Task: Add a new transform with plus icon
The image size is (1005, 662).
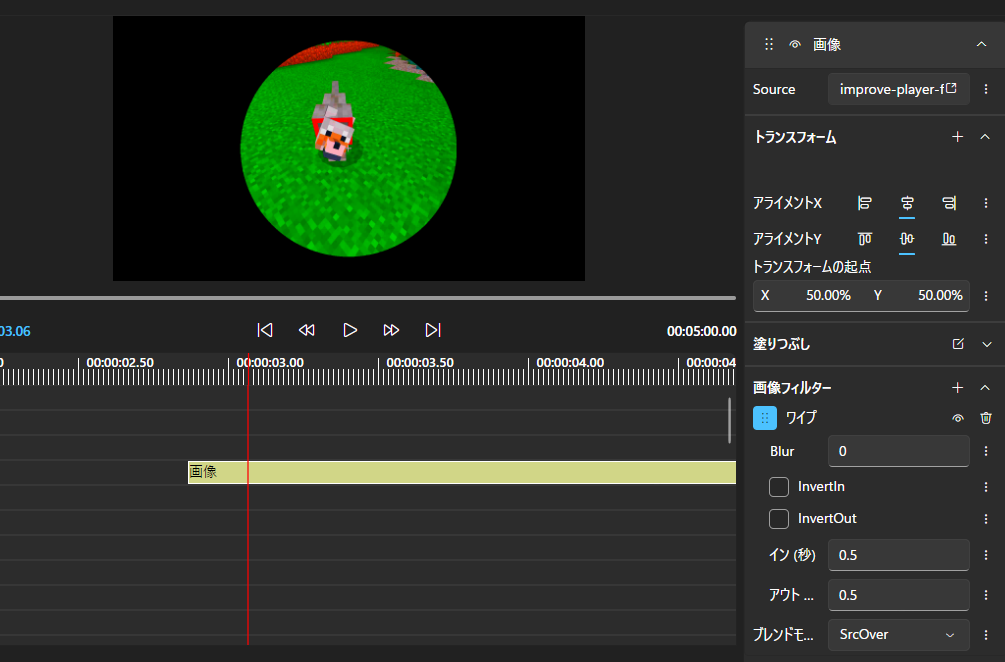Action: pos(957,137)
